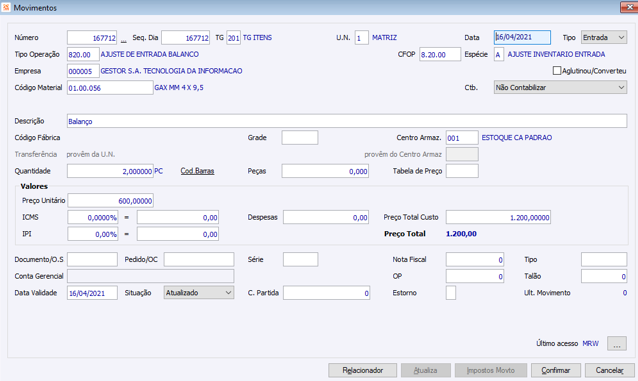The width and height of the screenshot is (638, 381).
Task: Click the Preço Total Custo field
Action: [498, 217]
